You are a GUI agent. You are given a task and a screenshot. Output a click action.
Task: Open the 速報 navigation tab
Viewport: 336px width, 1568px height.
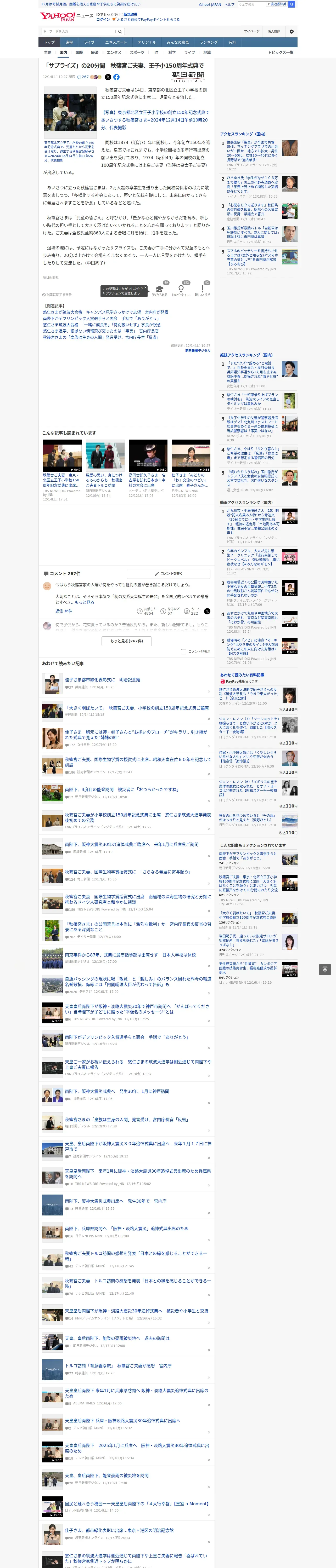click(x=69, y=43)
